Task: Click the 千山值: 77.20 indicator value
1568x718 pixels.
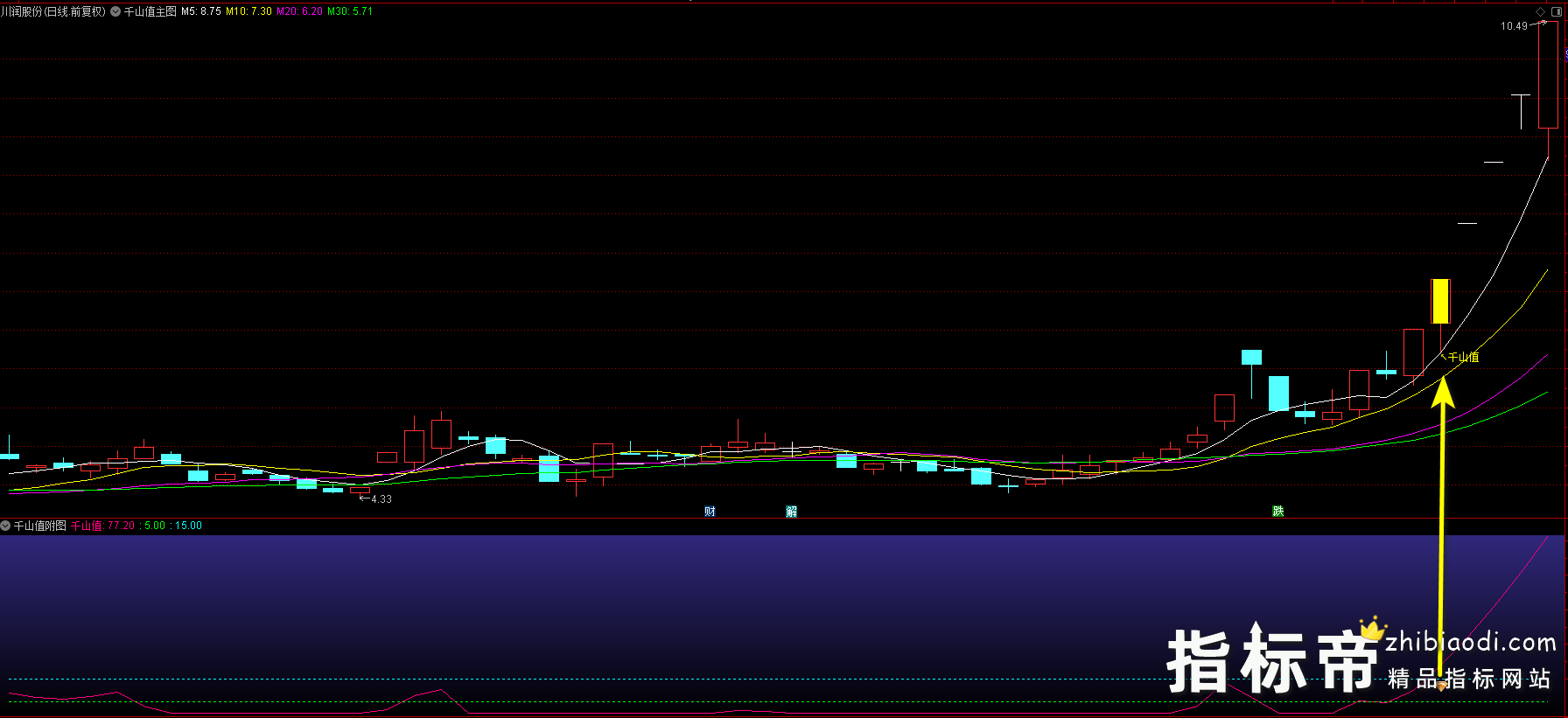Action: coord(103,526)
